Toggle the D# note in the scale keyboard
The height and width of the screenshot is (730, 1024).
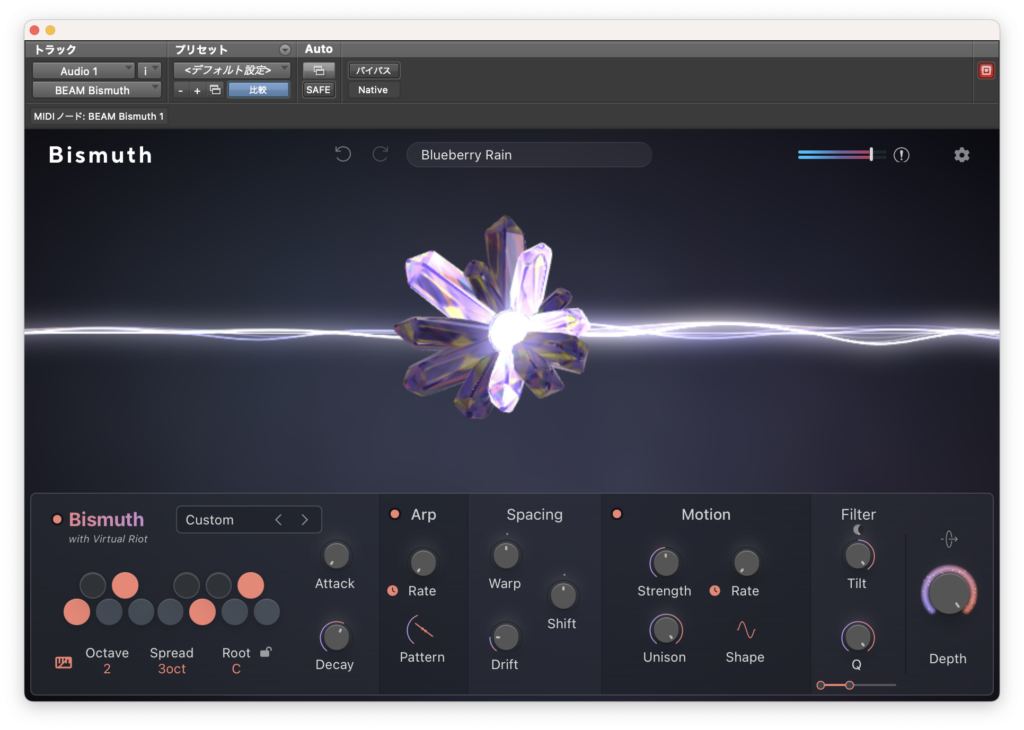coord(125,585)
